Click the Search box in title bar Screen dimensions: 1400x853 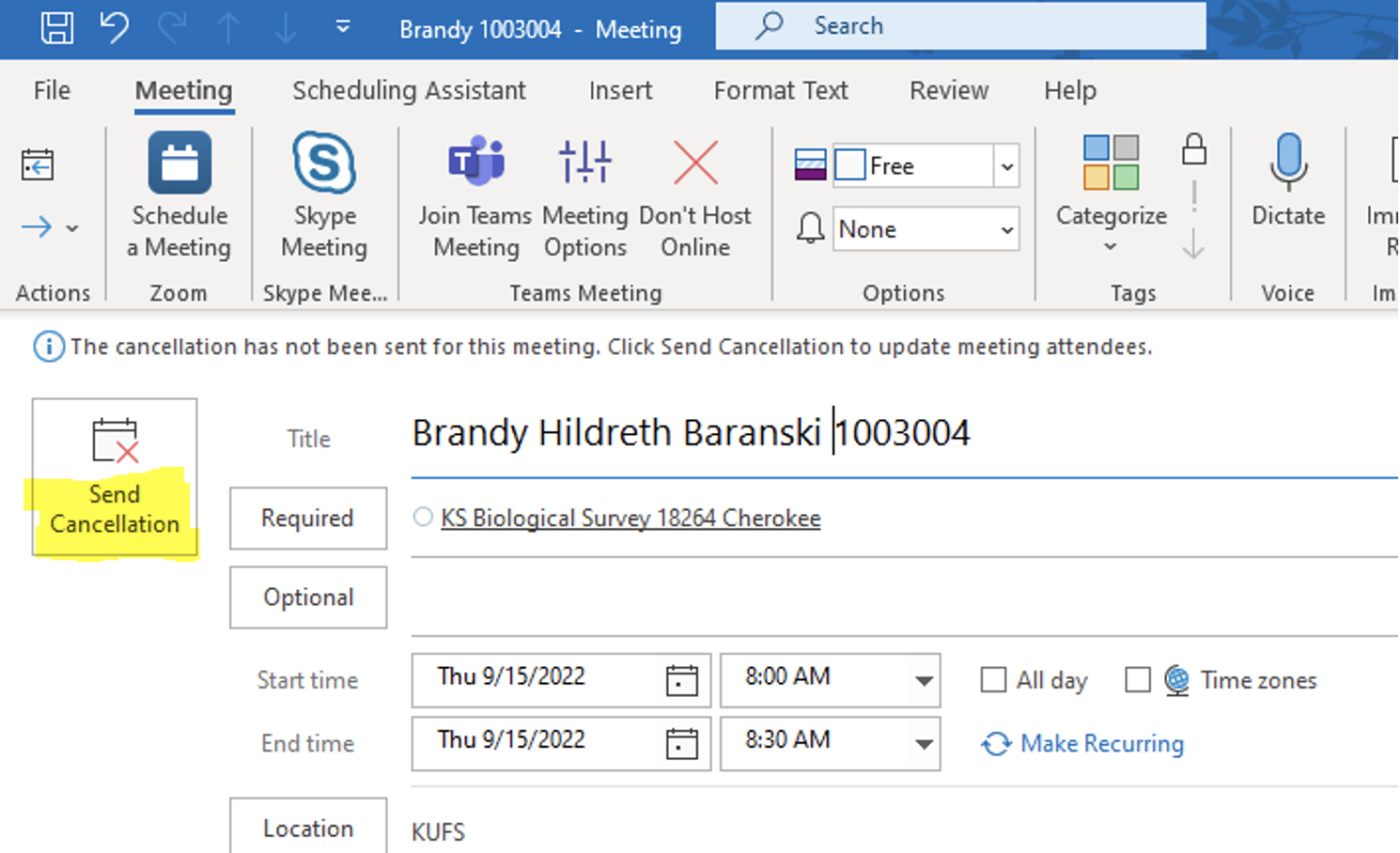(x=960, y=26)
